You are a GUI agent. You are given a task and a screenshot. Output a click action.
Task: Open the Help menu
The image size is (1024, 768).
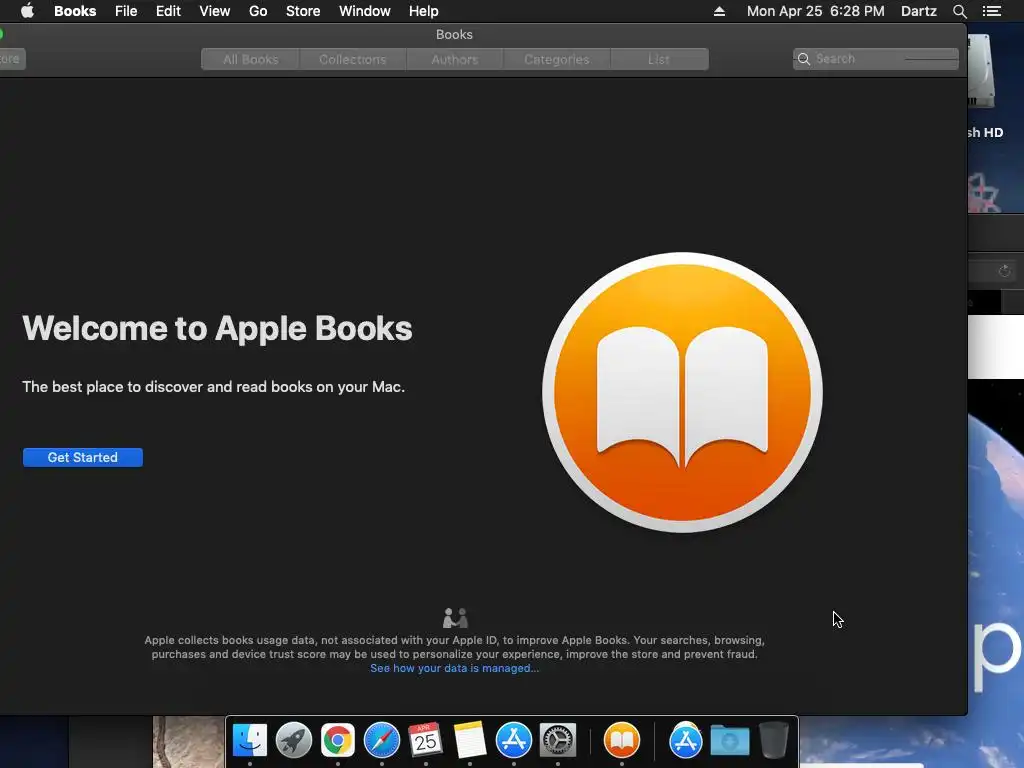tap(424, 11)
